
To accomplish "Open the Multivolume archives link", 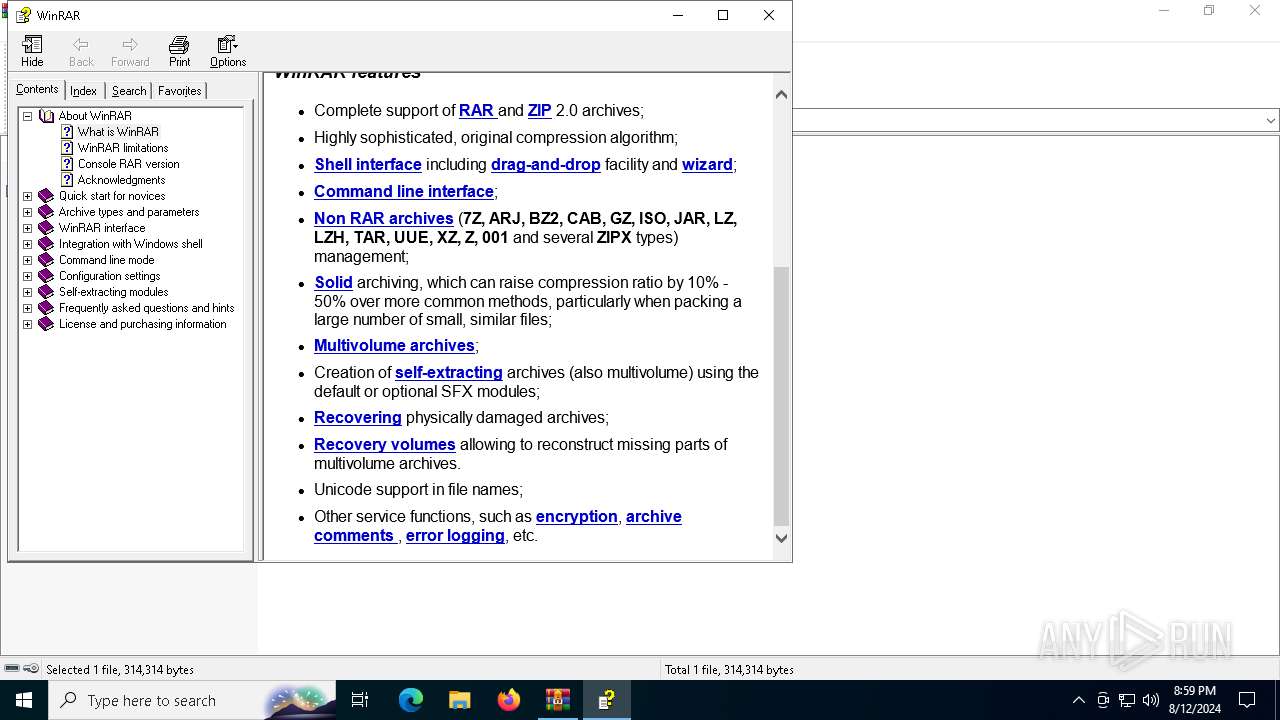I will [394, 345].
